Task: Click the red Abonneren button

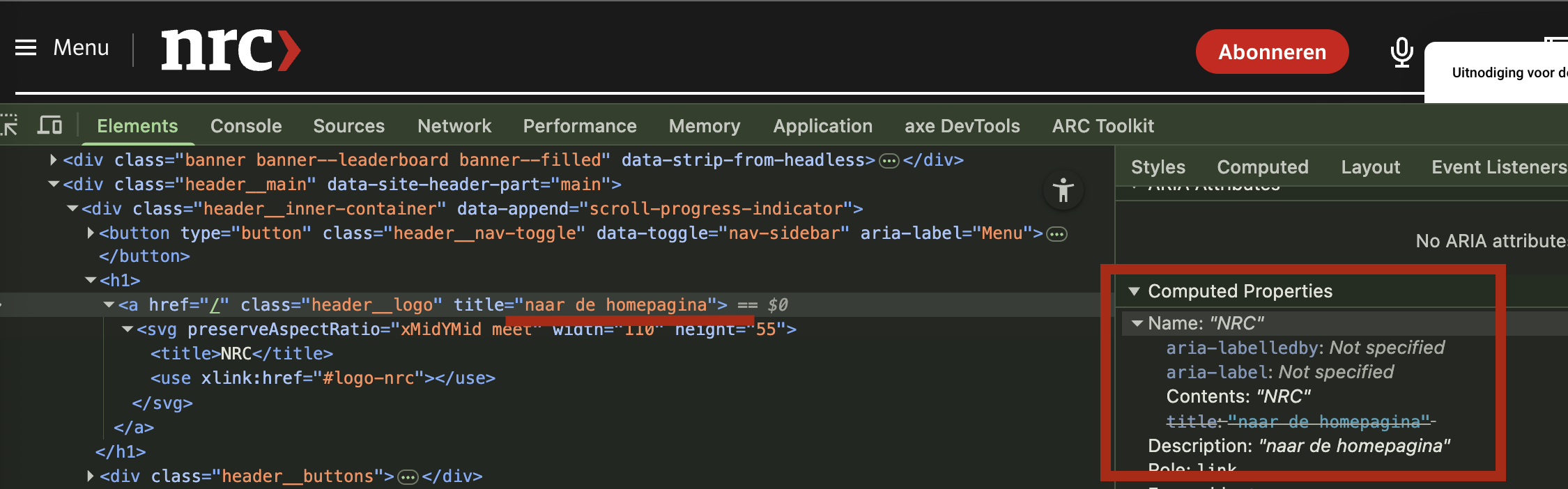Action: 1272,52
